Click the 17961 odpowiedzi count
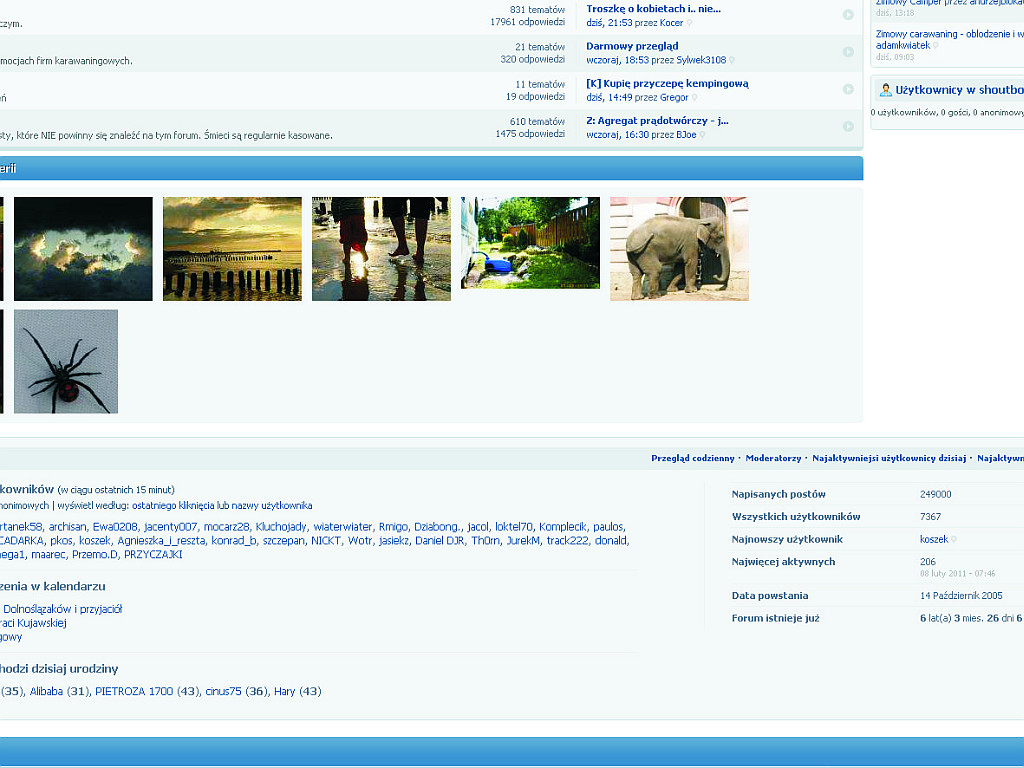The width and height of the screenshot is (1024, 768). [527, 22]
